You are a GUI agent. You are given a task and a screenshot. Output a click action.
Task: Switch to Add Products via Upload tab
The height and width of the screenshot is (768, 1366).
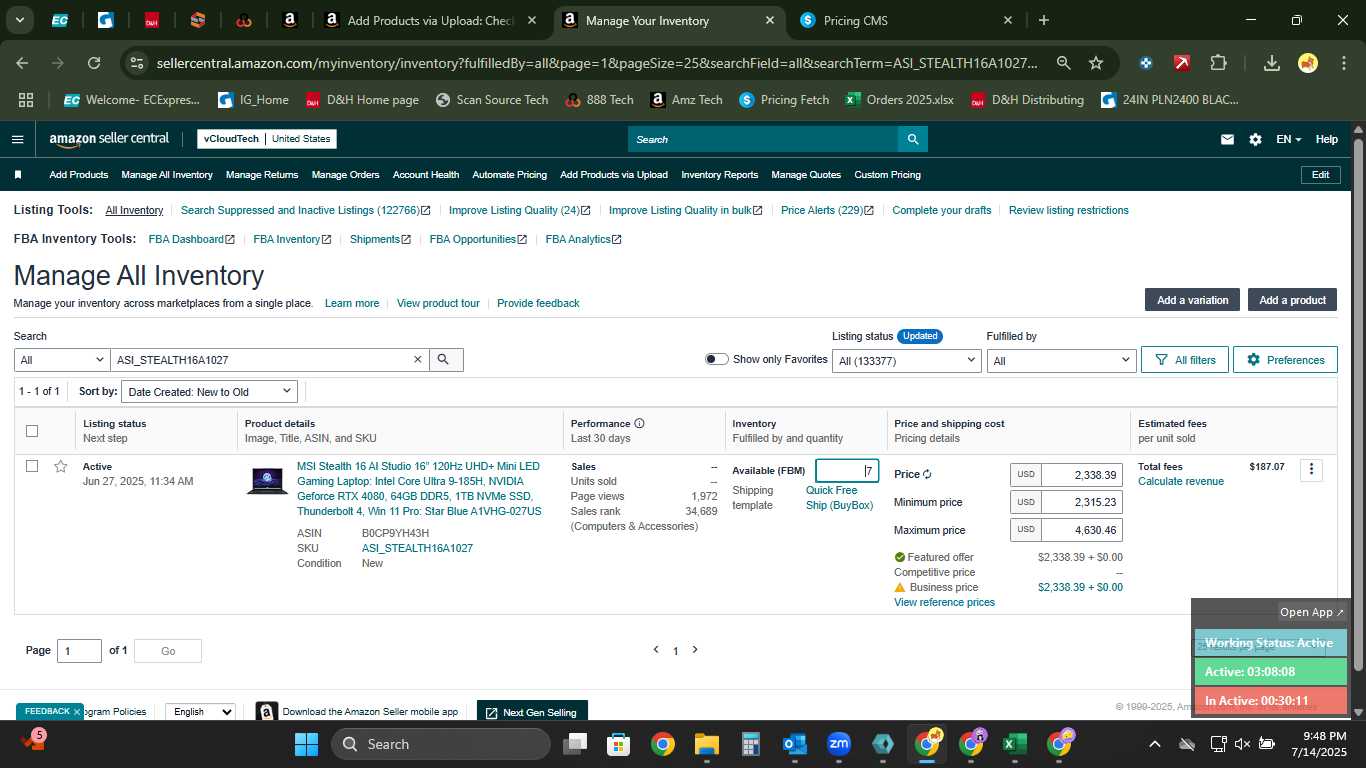click(x=430, y=20)
